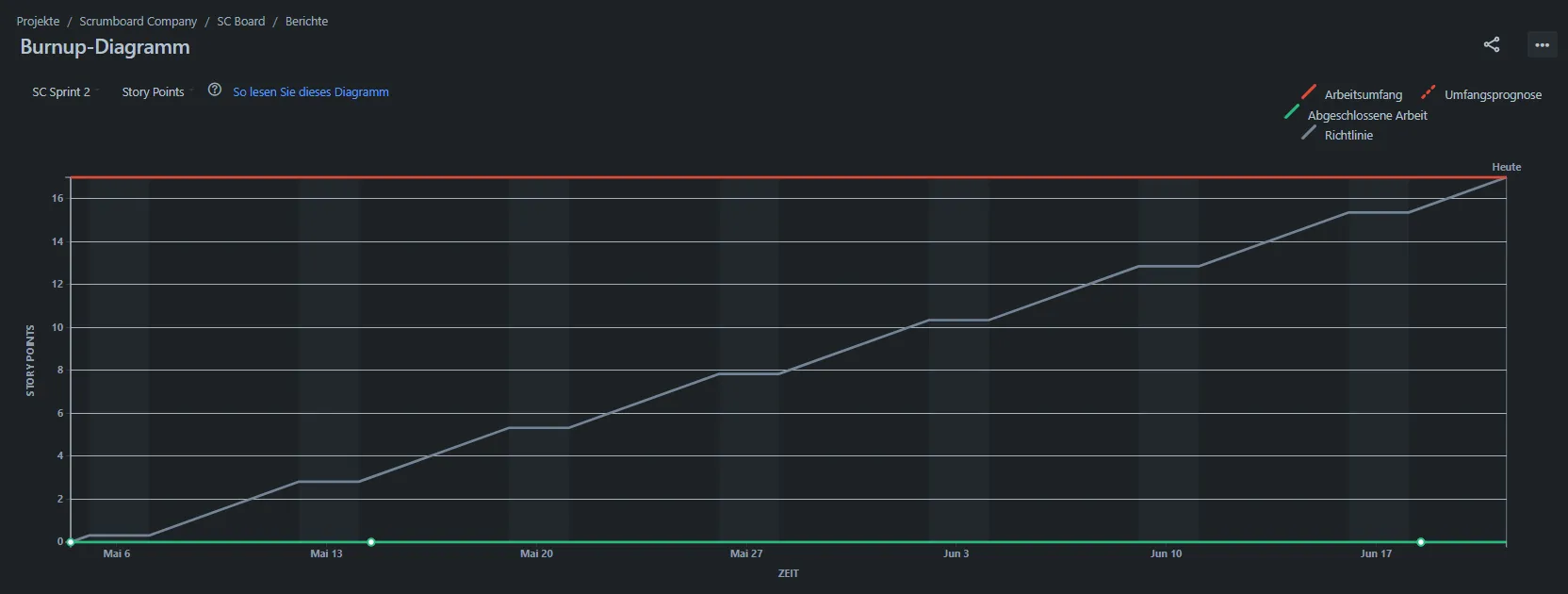The height and width of the screenshot is (594, 1568).
Task: Click the Umfangsprognose legend entry
Action: (1481, 94)
